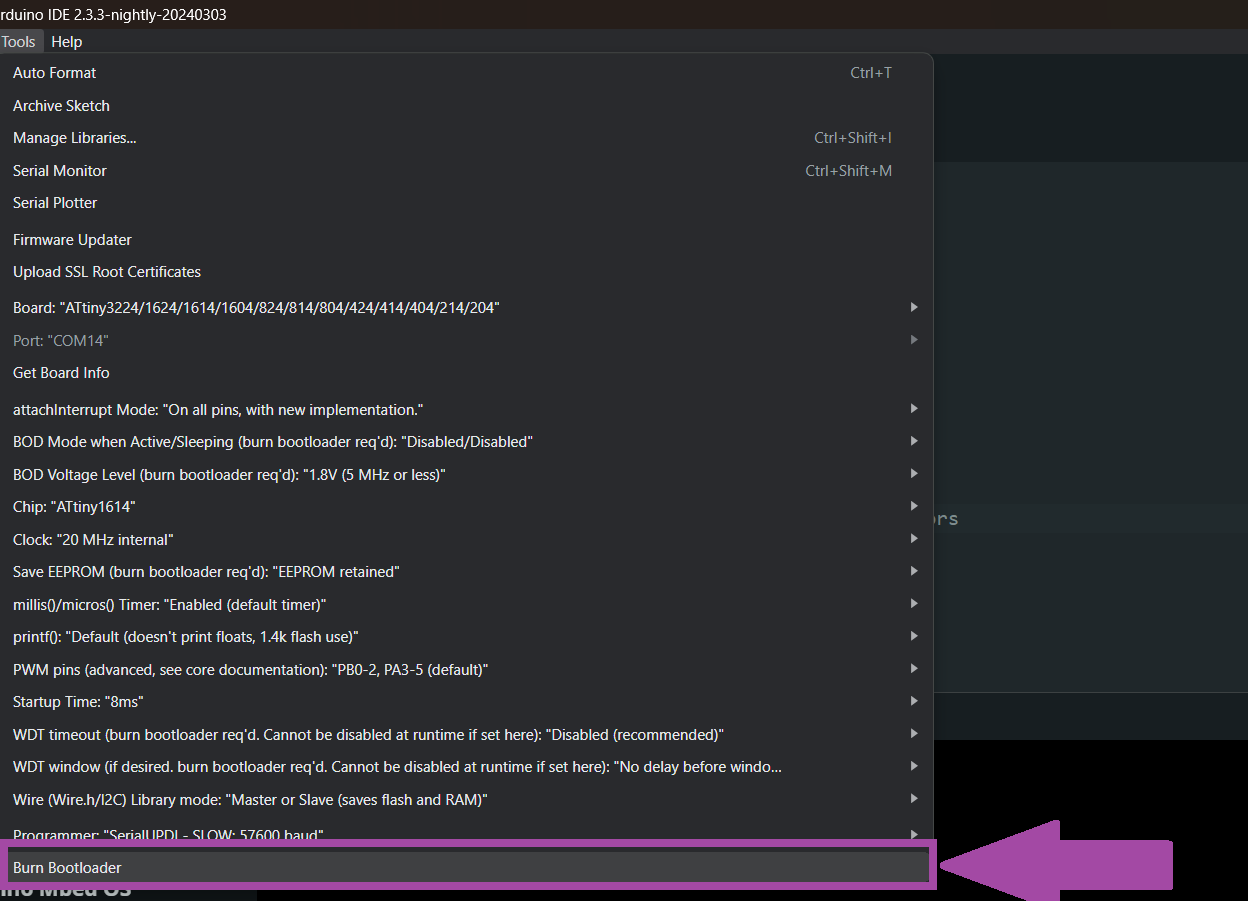Open the Help menu
The height and width of the screenshot is (901, 1248).
point(67,42)
